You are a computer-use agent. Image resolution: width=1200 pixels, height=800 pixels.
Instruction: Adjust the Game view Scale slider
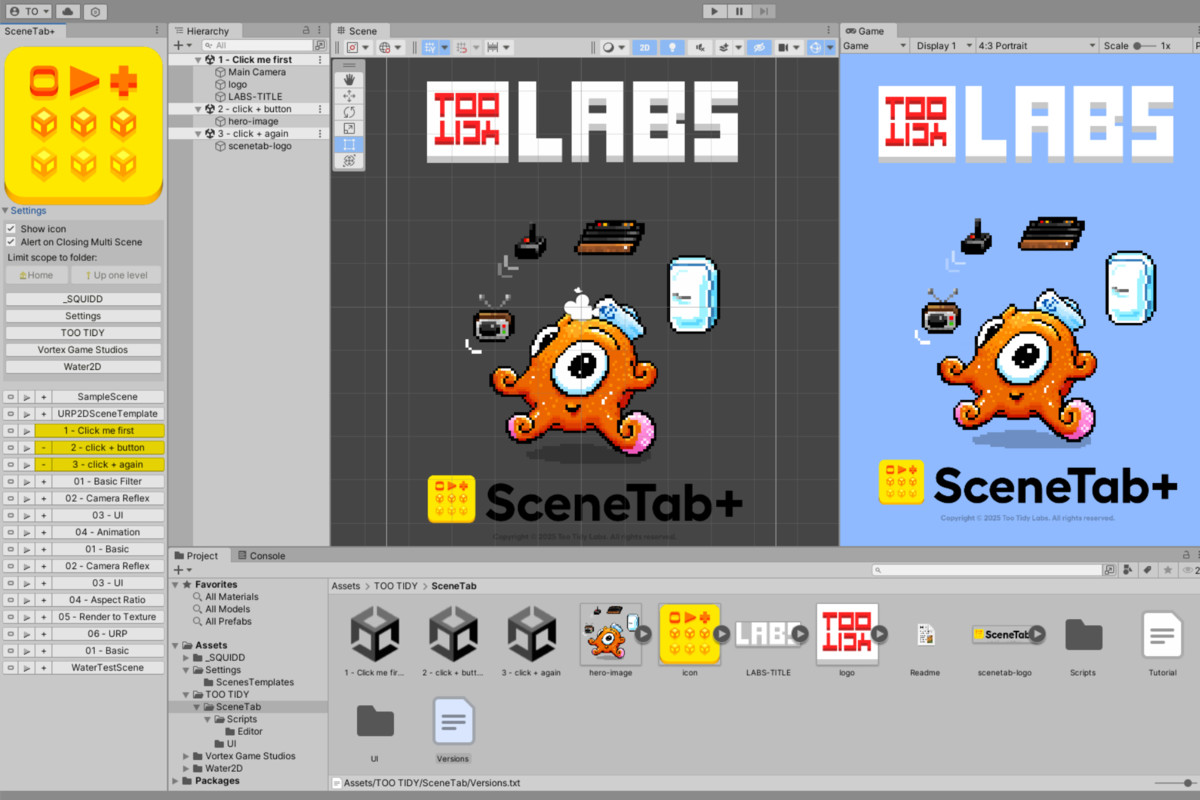click(x=1144, y=46)
